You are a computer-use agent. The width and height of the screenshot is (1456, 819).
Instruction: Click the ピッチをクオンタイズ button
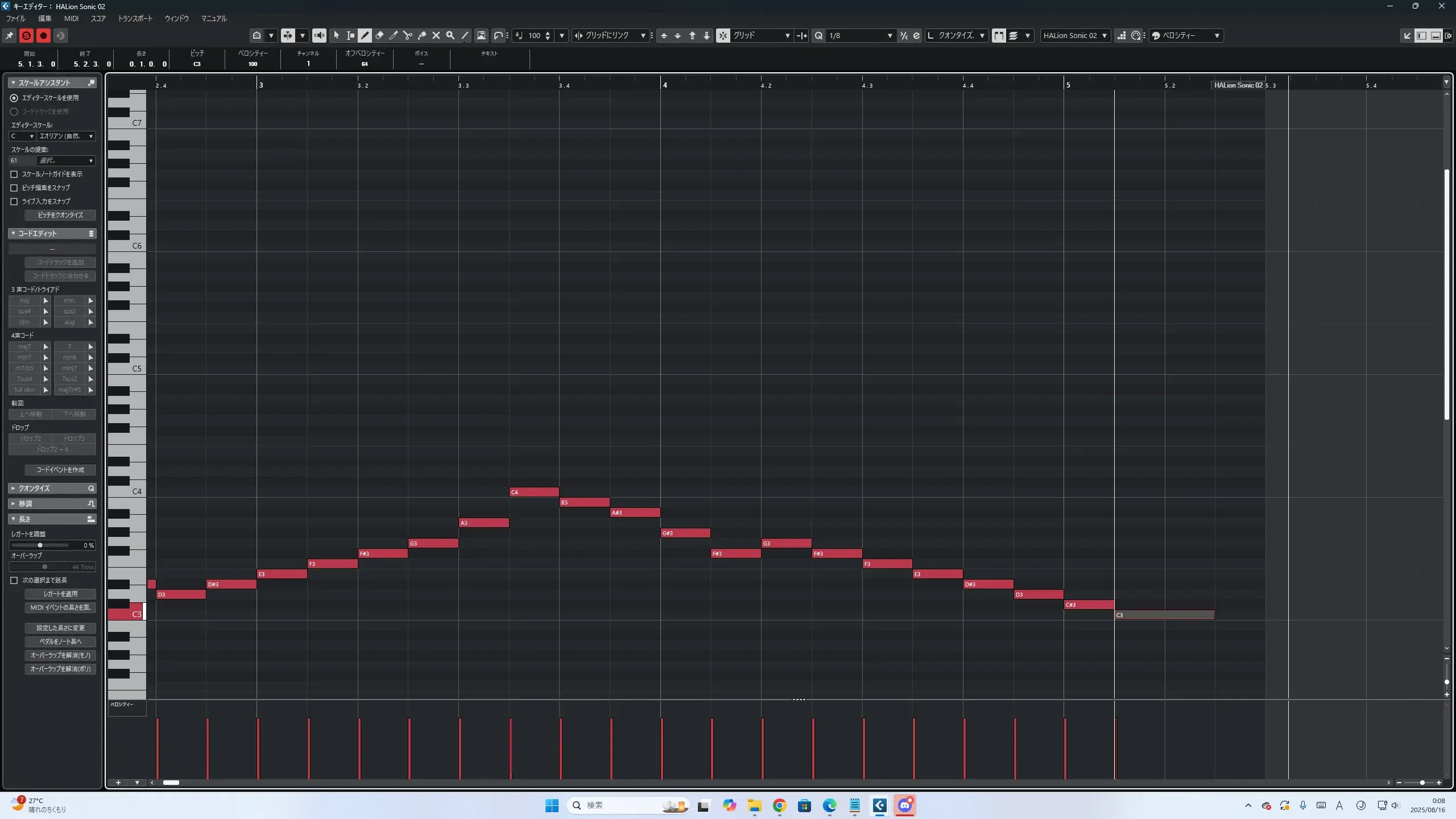60,215
